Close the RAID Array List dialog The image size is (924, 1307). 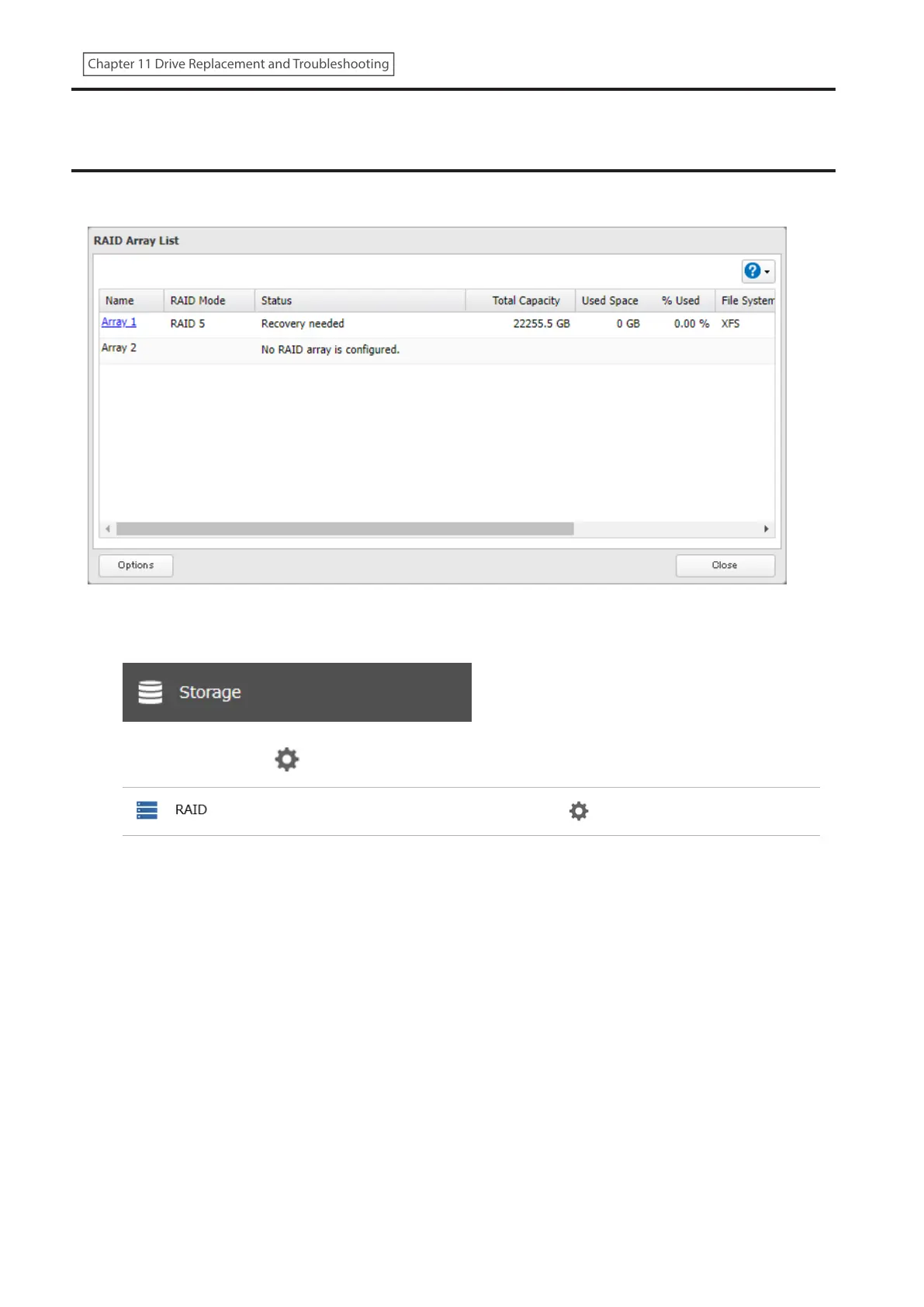tap(725, 565)
